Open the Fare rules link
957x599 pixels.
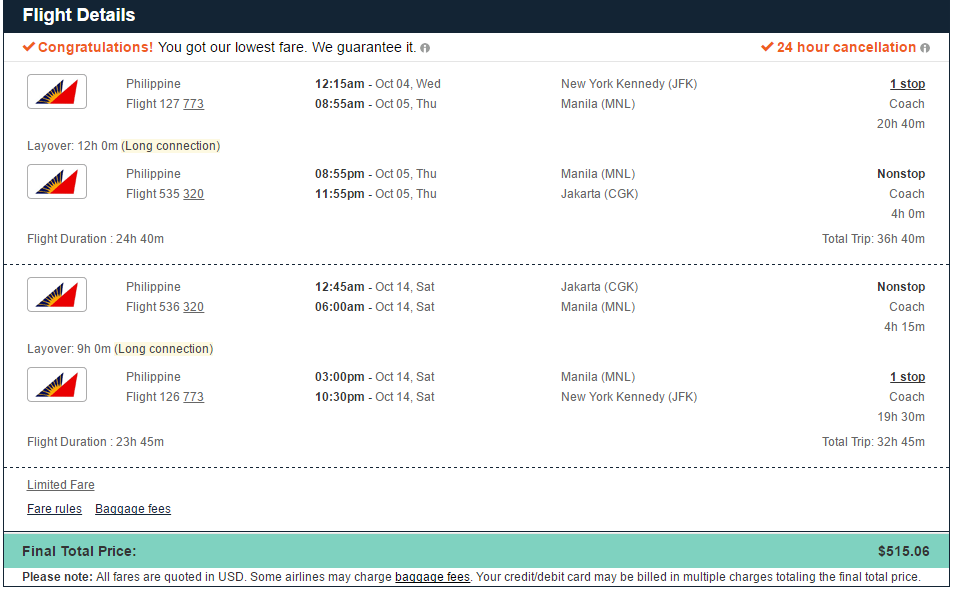[54, 509]
